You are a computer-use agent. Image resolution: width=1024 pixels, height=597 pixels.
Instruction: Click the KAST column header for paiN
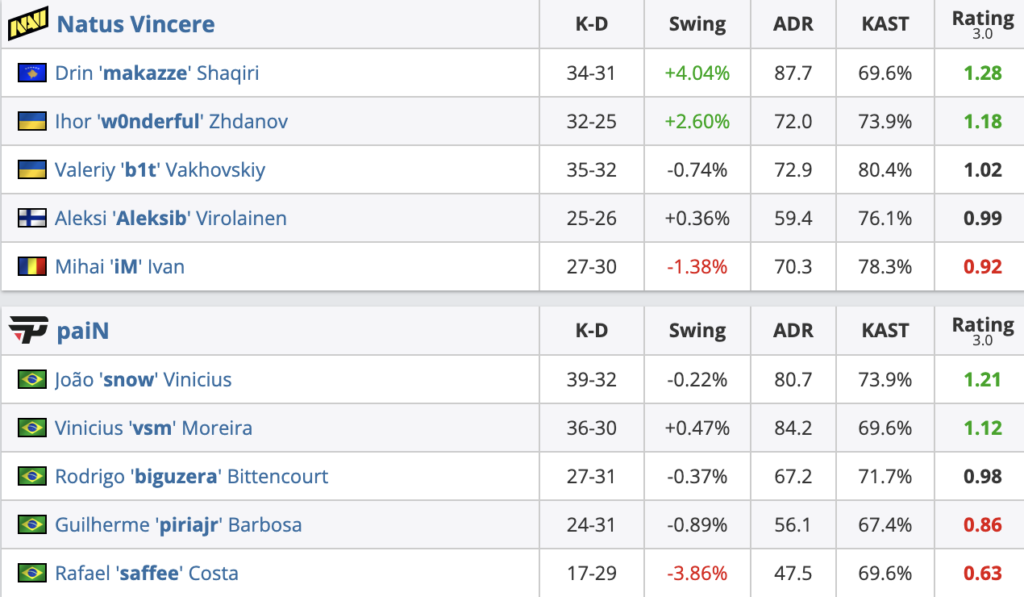885,331
